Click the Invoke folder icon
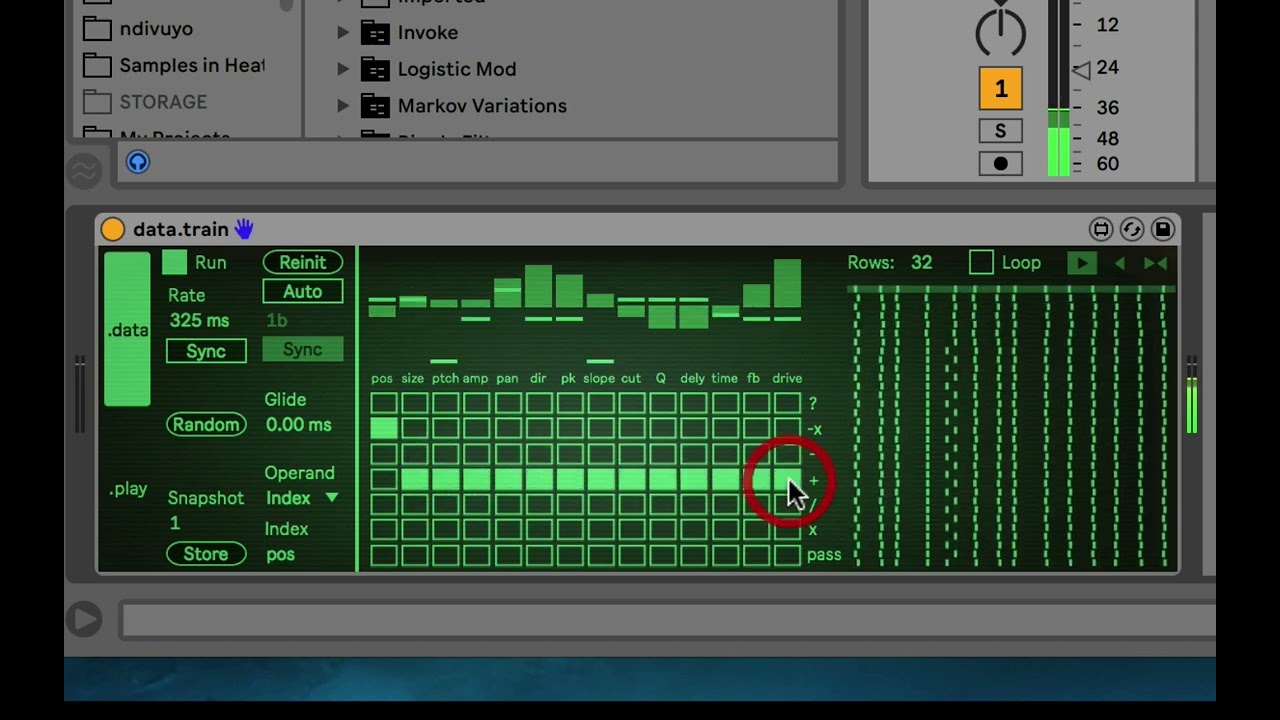 (375, 33)
